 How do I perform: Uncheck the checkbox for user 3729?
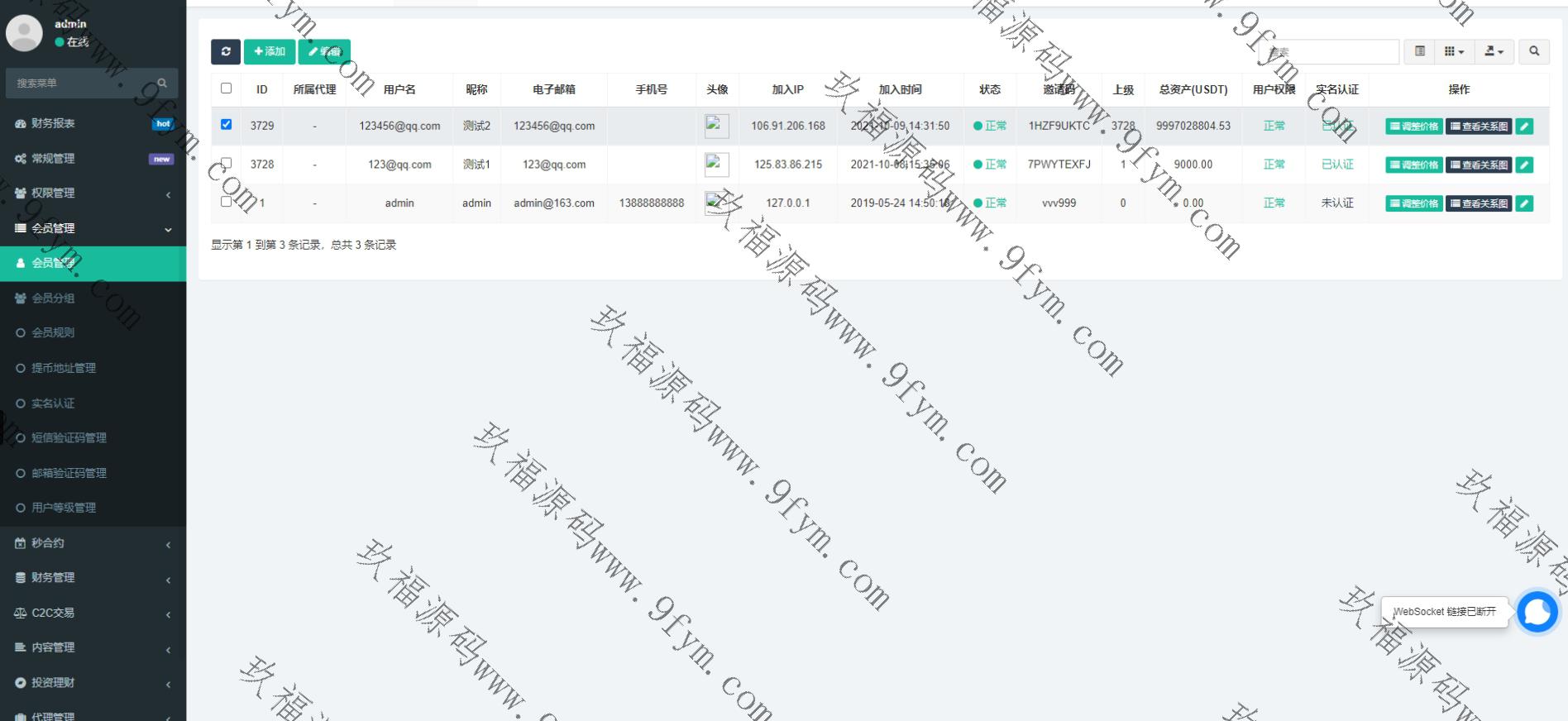point(226,125)
